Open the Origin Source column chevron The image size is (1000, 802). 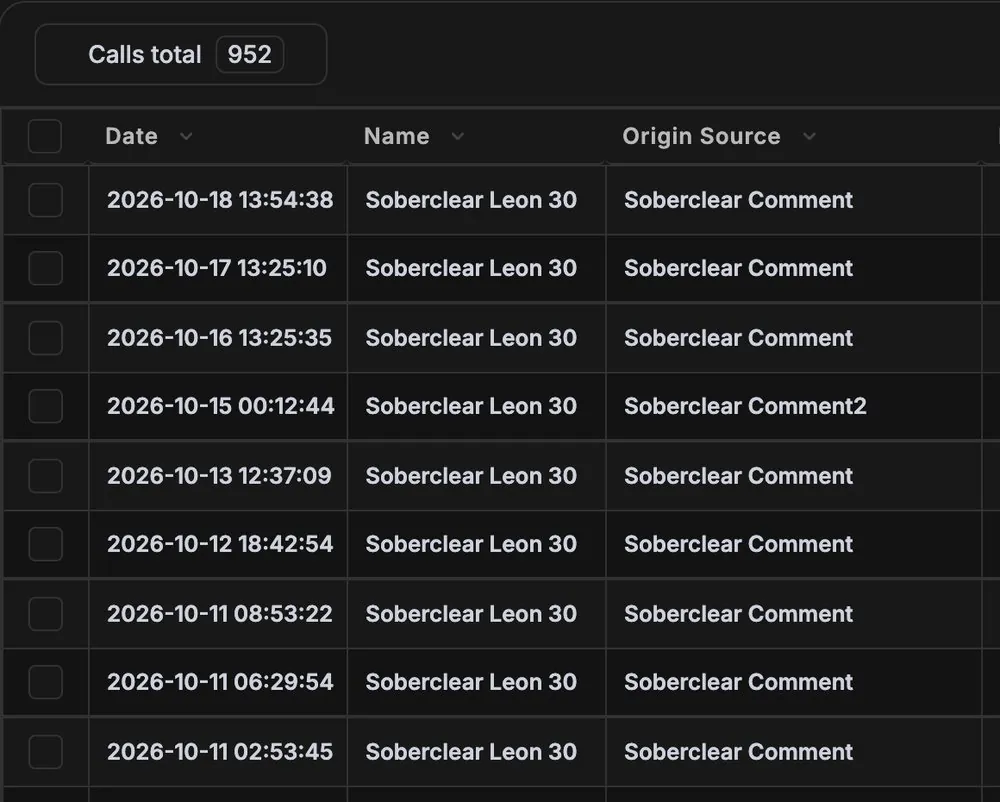809,136
